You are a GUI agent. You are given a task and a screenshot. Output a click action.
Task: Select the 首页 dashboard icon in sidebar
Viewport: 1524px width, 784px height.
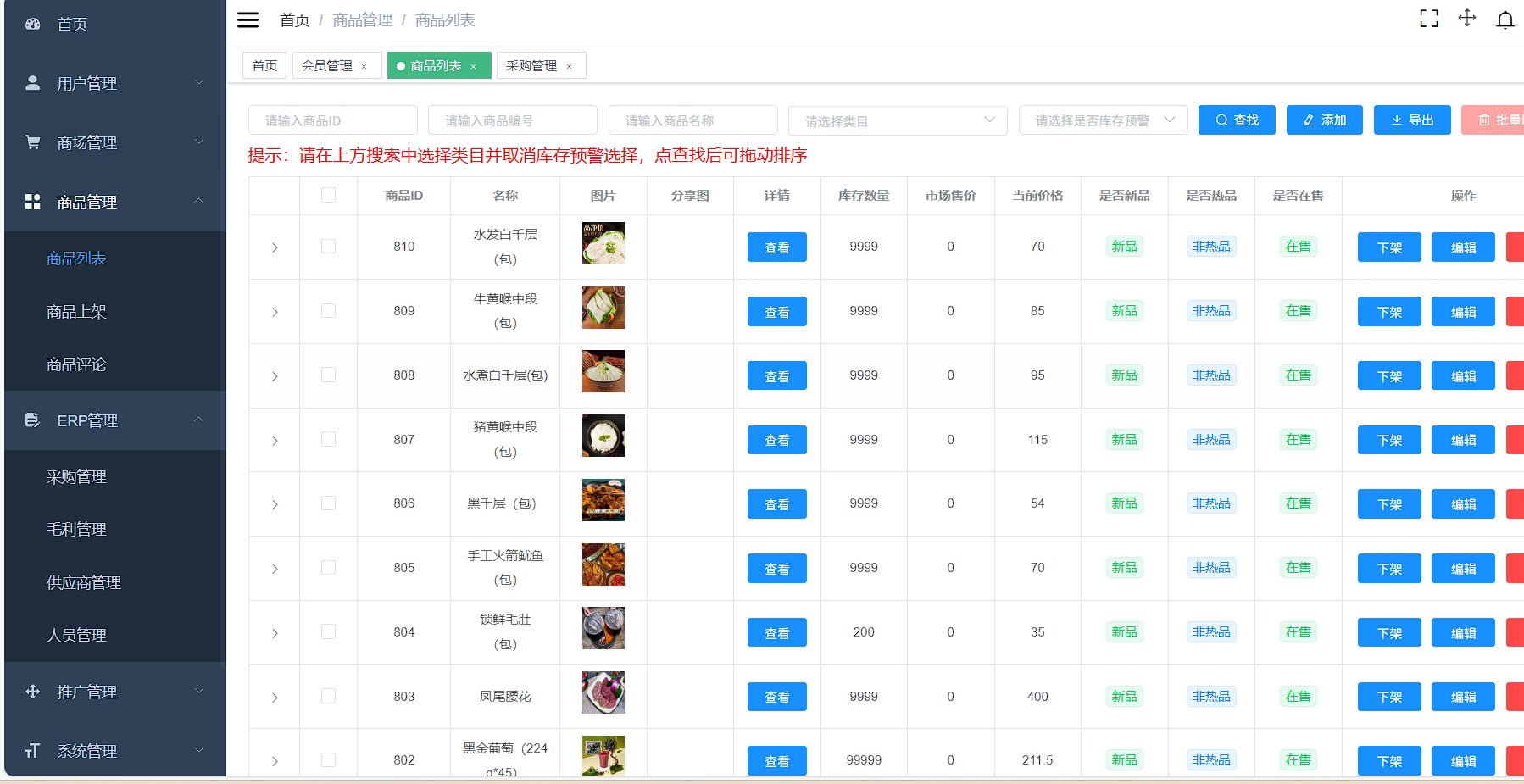coord(32,24)
